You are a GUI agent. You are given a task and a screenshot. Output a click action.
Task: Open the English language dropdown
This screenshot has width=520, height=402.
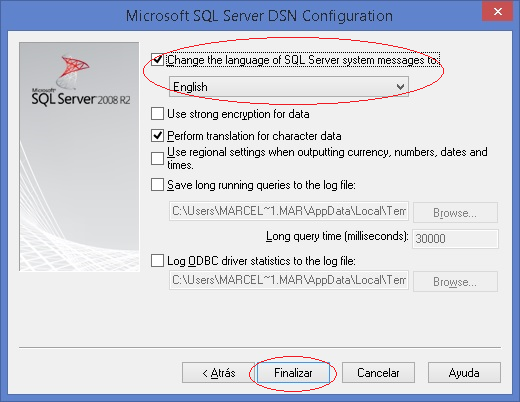click(289, 87)
